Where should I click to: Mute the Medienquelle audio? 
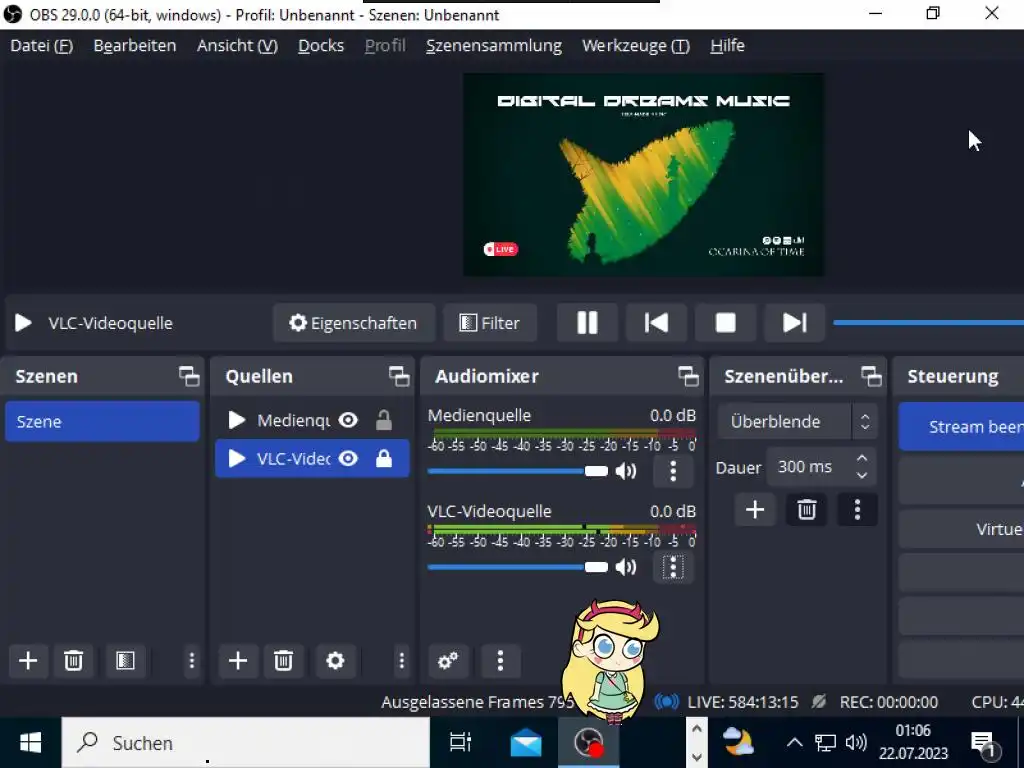click(x=626, y=471)
